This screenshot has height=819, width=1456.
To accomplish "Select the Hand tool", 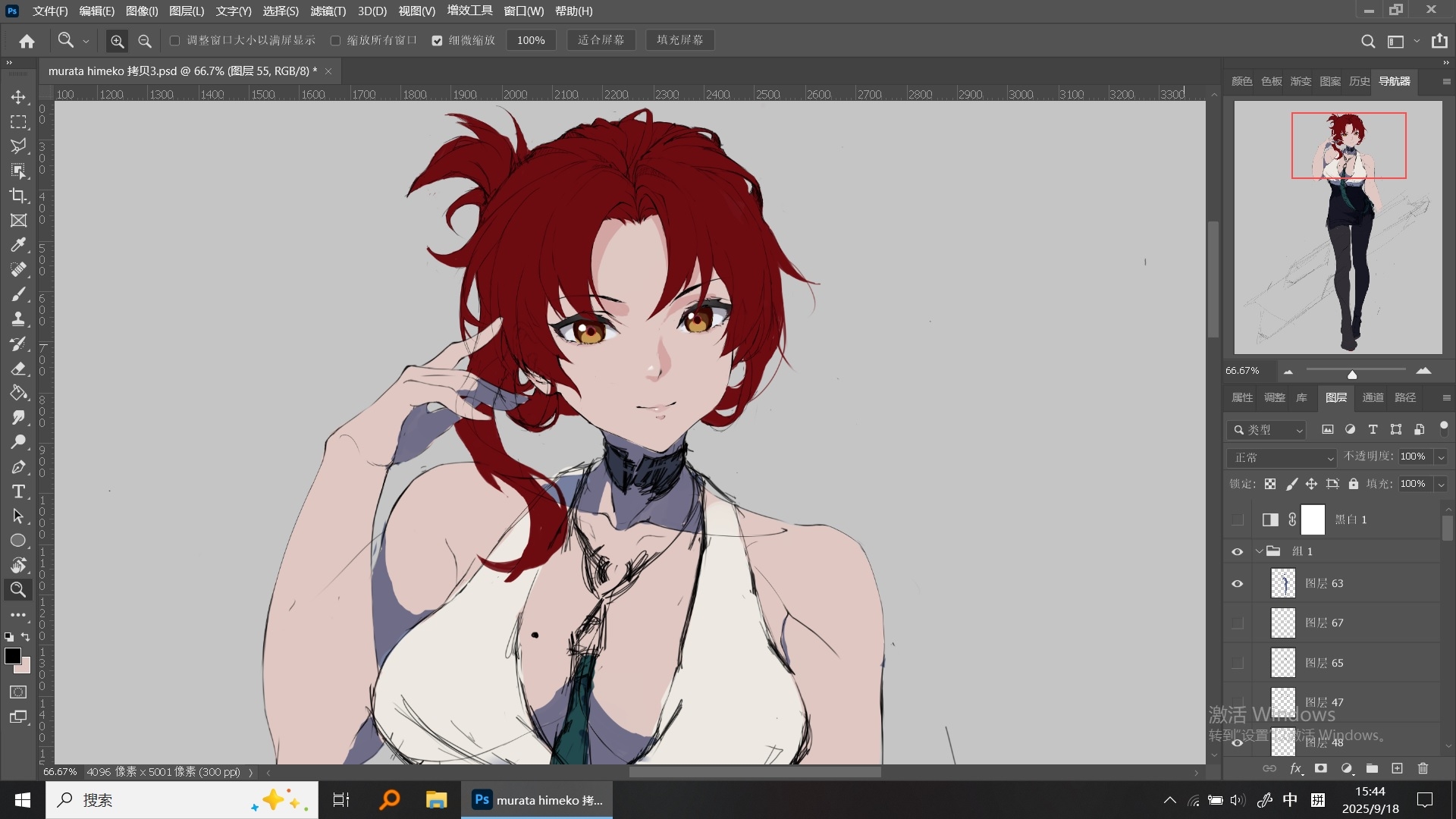I will click(x=18, y=566).
